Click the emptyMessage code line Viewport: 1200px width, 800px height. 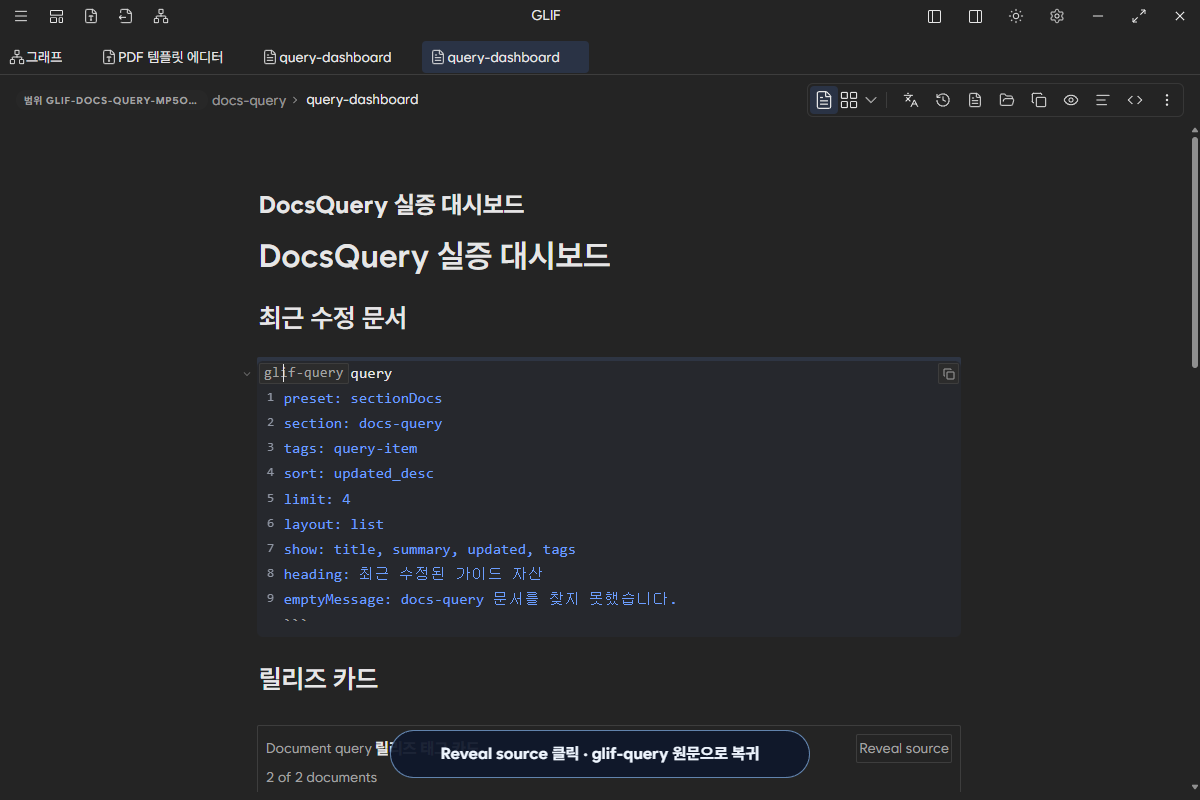(480, 599)
